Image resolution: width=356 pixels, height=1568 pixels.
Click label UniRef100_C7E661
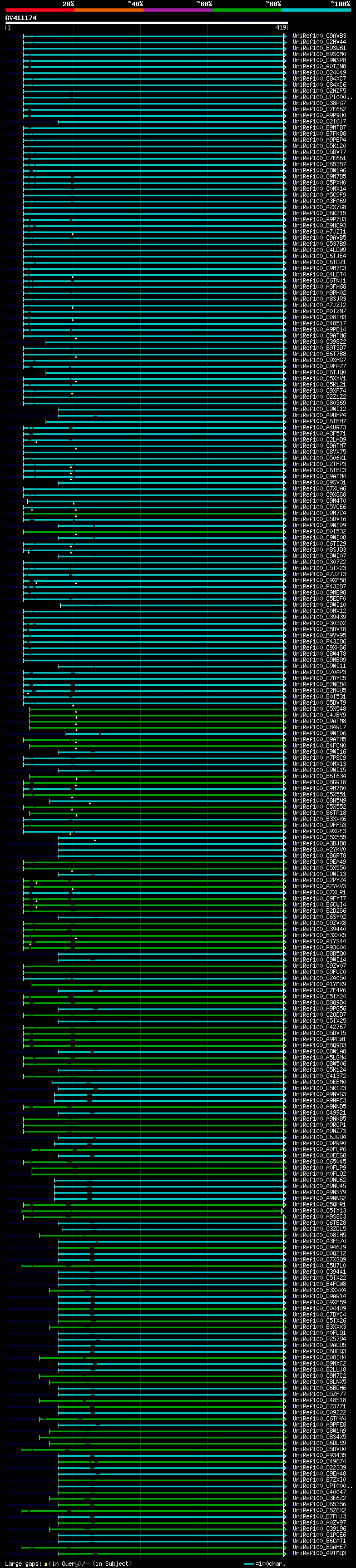[319, 159]
